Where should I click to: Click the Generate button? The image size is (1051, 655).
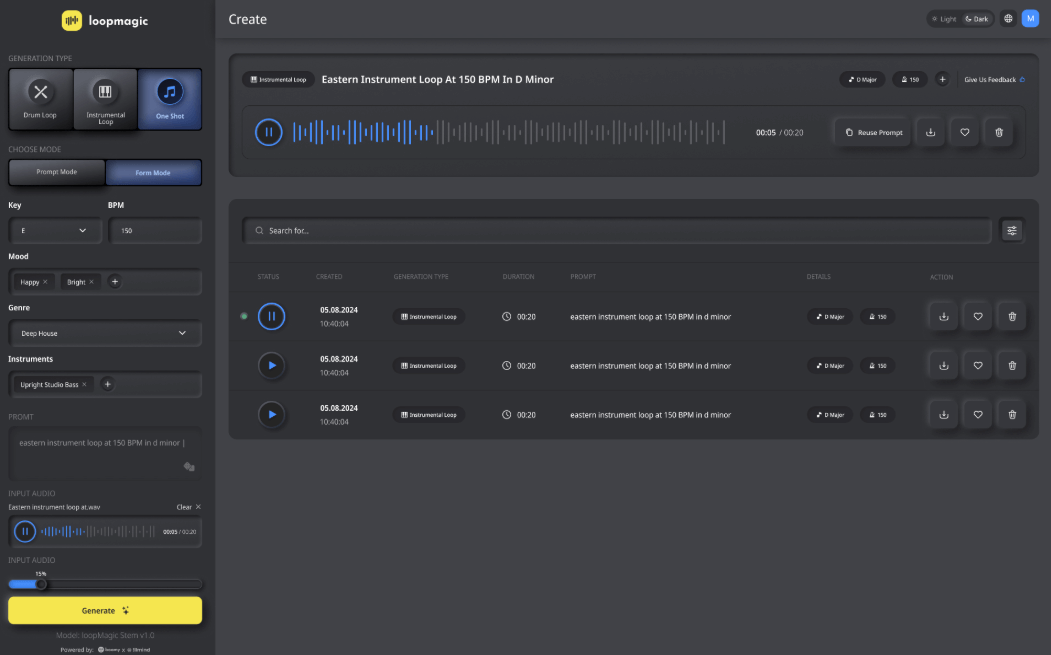104,610
